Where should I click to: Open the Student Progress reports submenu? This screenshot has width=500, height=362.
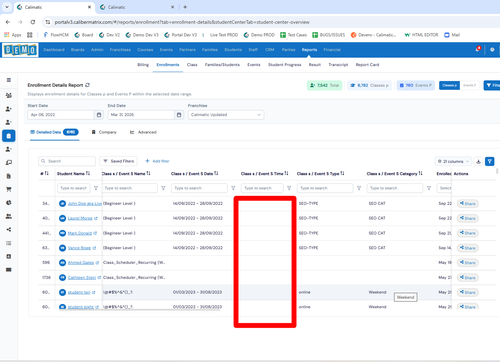pos(284,65)
